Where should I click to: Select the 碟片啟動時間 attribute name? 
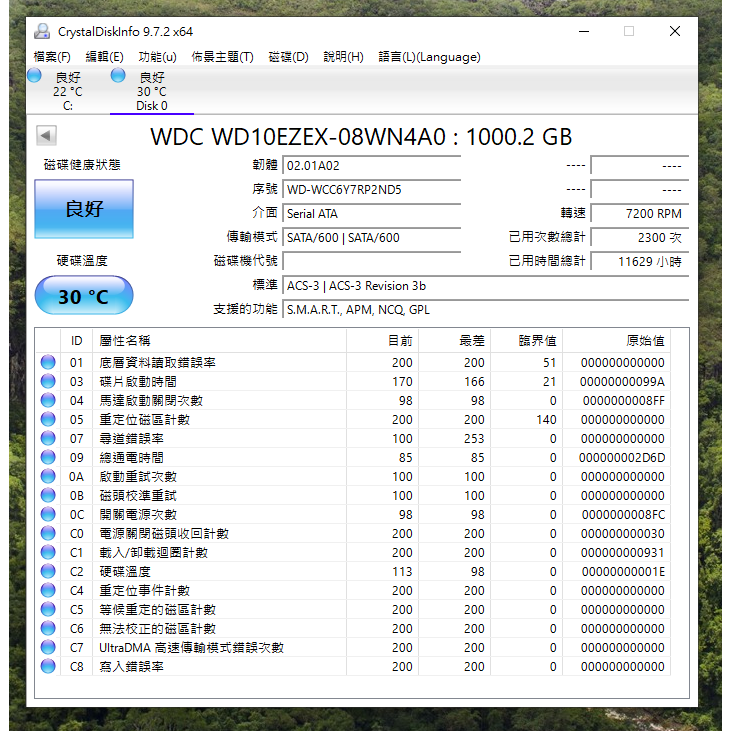[138, 382]
